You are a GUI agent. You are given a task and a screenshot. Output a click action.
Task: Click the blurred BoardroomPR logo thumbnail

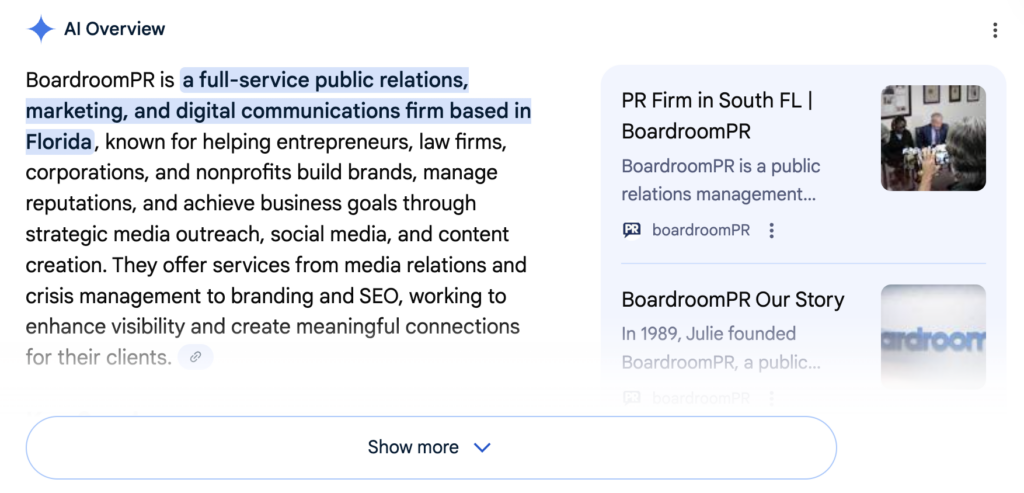click(x=933, y=336)
